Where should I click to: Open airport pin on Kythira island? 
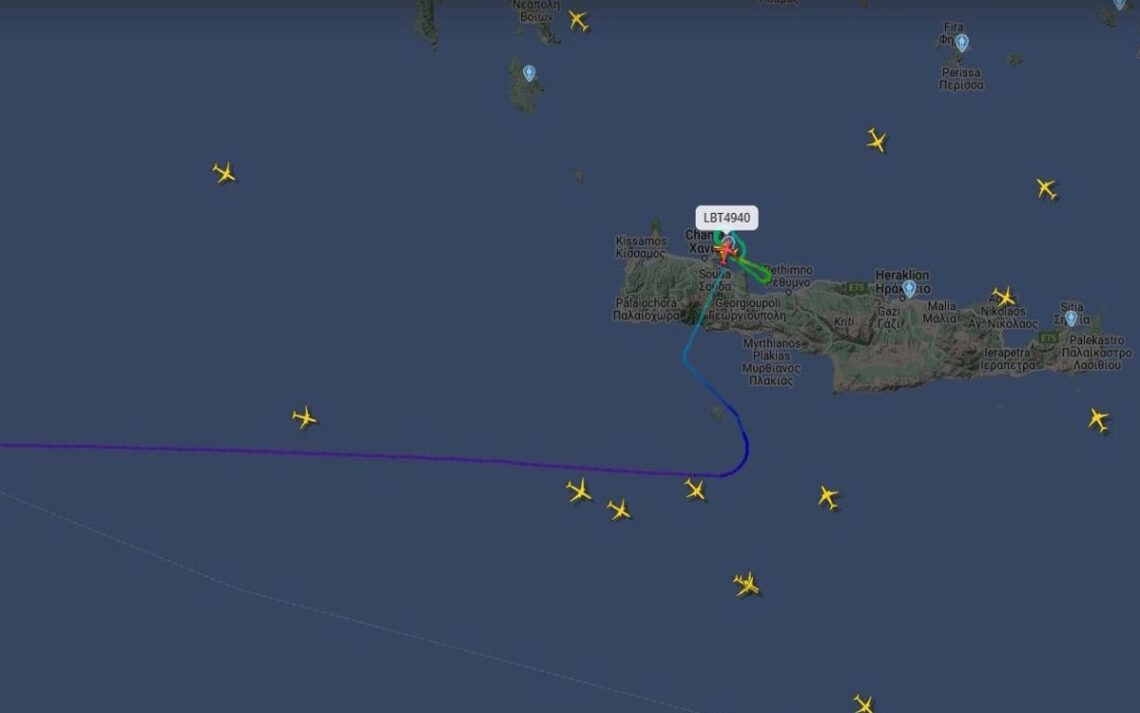(x=529, y=73)
